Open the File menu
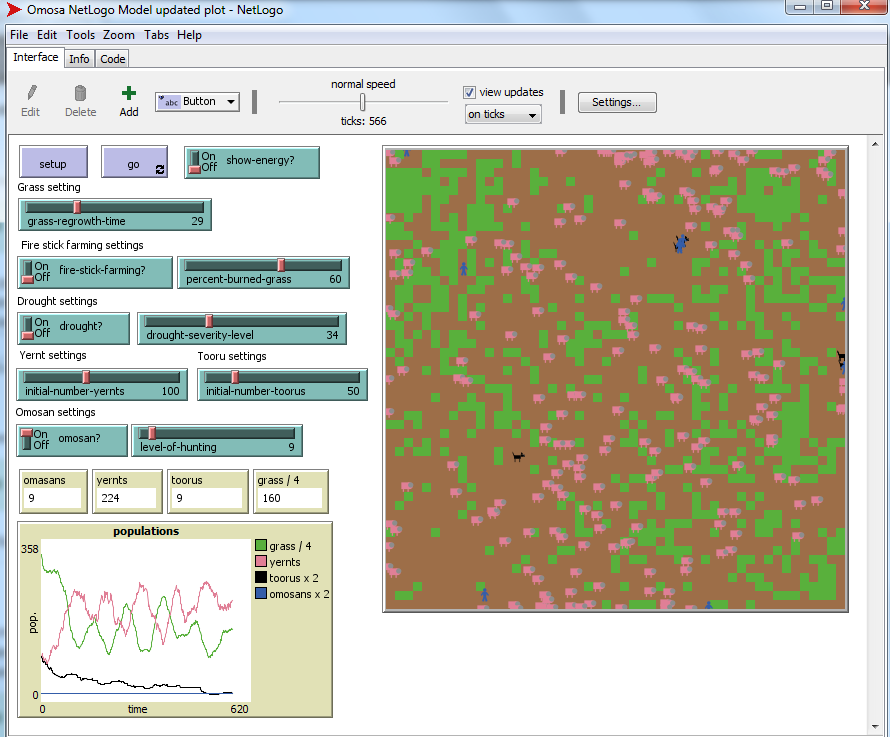Image resolution: width=890 pixels, height=737 pixels. click(19, 35)
